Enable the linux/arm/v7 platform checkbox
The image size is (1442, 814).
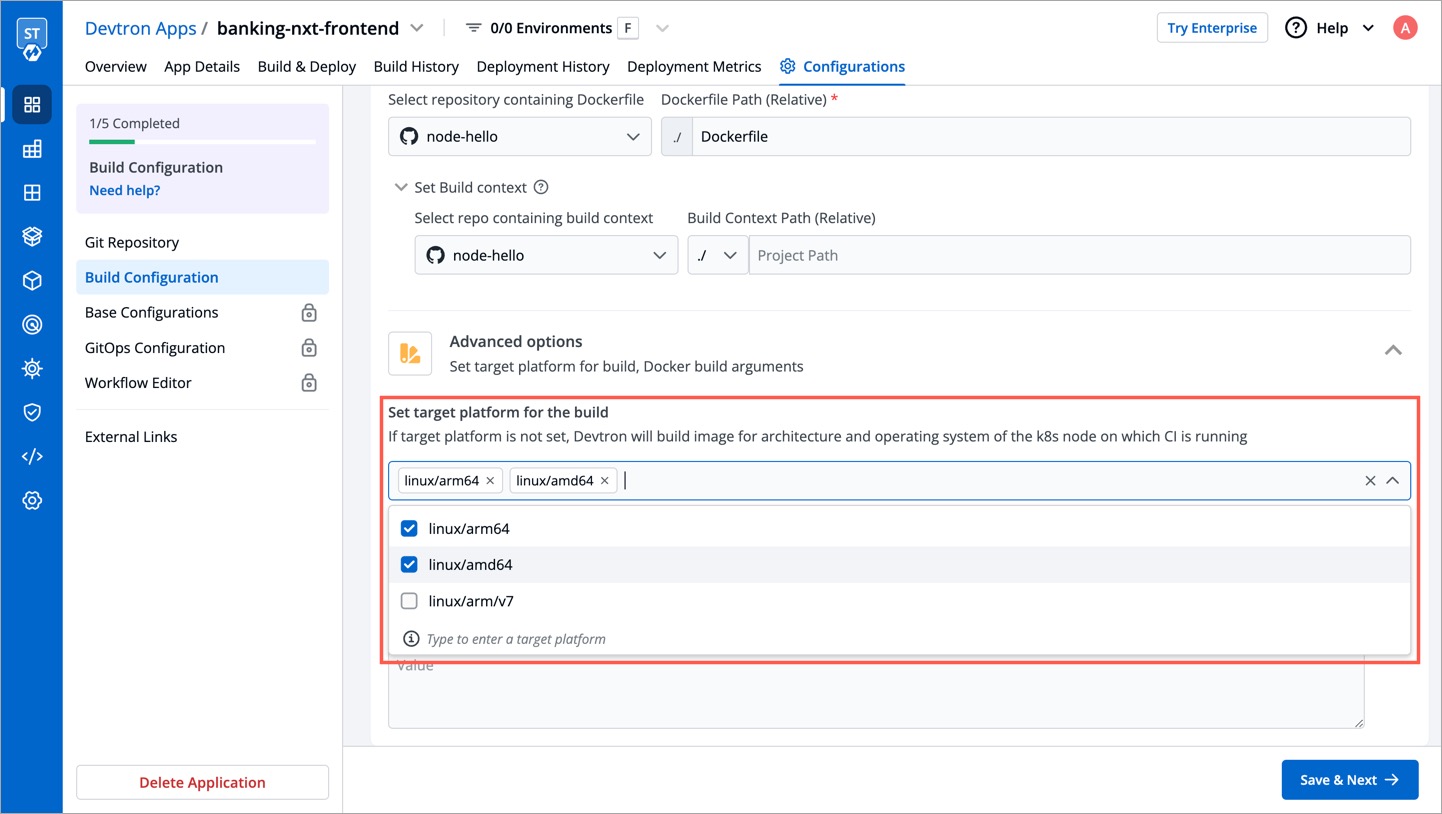point(409,601)
